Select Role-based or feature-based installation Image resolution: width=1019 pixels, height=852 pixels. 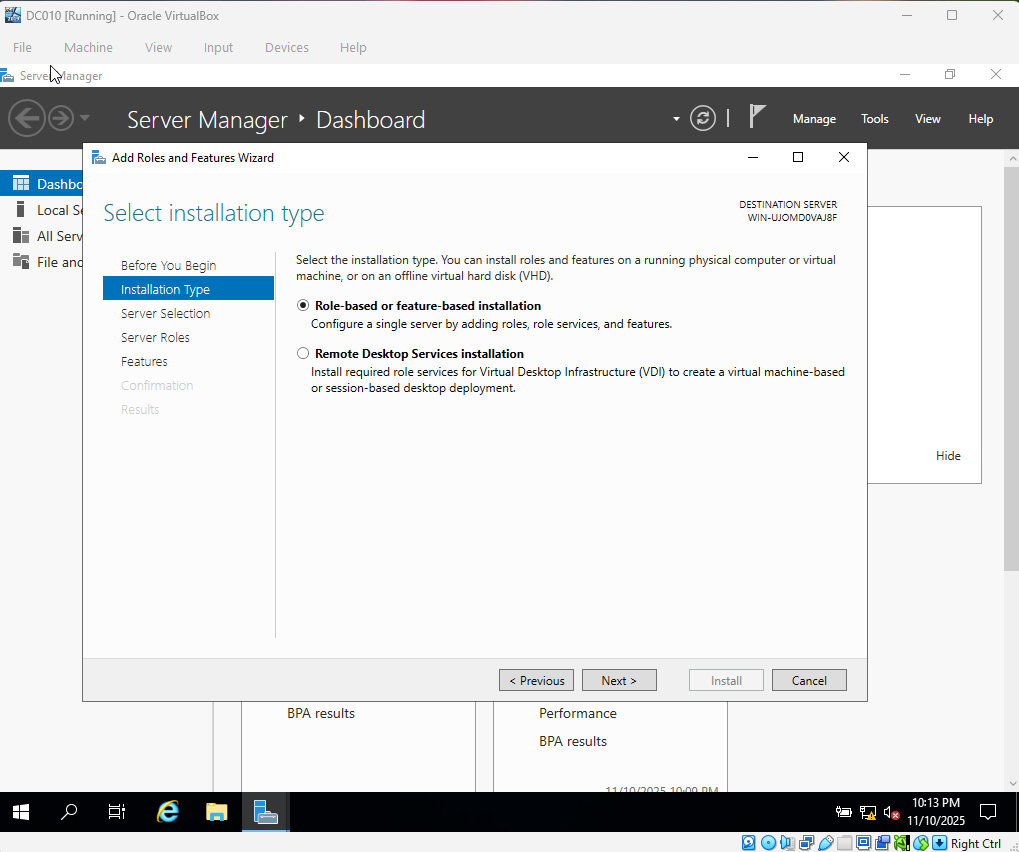303,305
